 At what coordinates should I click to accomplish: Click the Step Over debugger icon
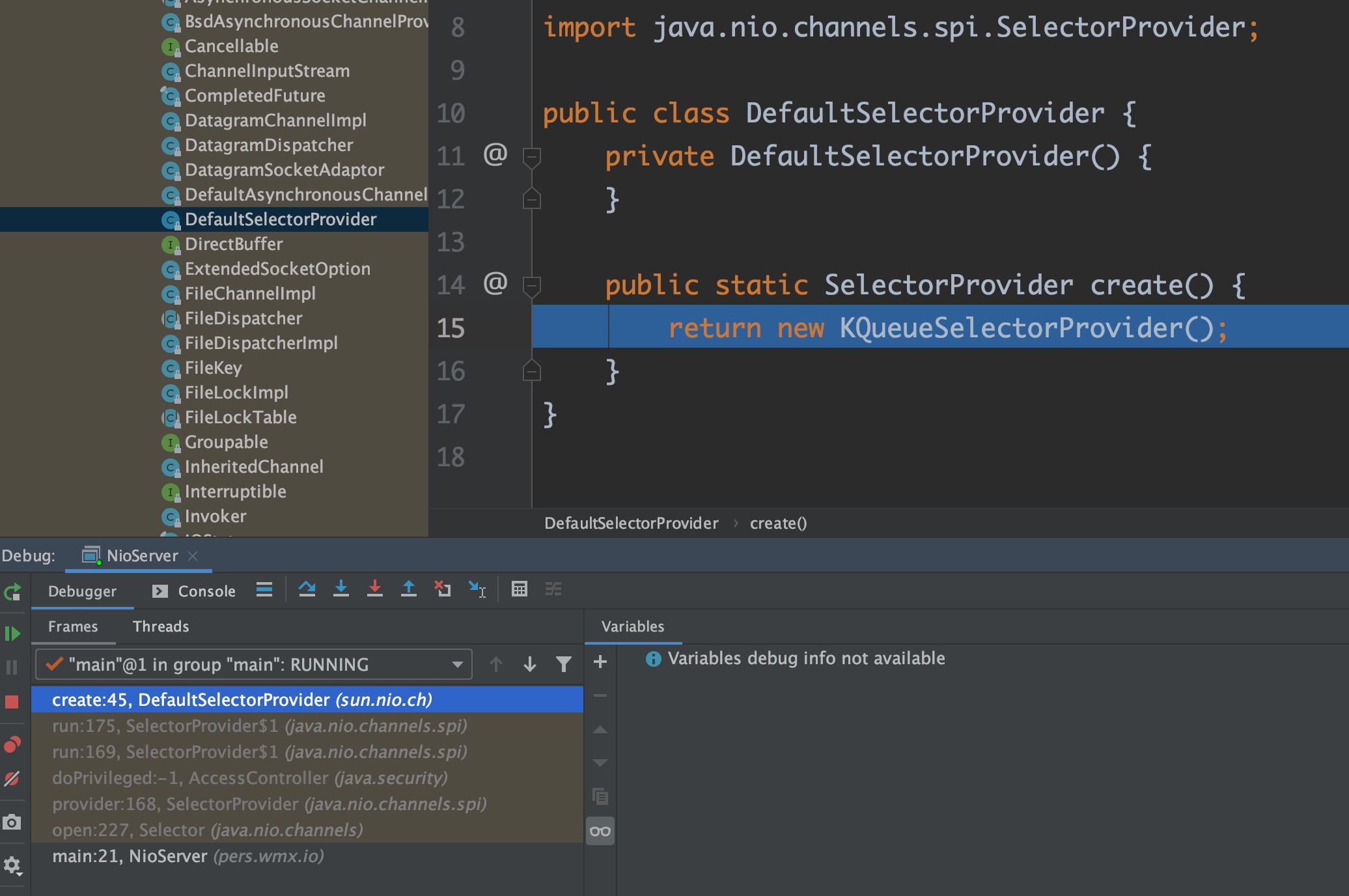coord(307,589)
